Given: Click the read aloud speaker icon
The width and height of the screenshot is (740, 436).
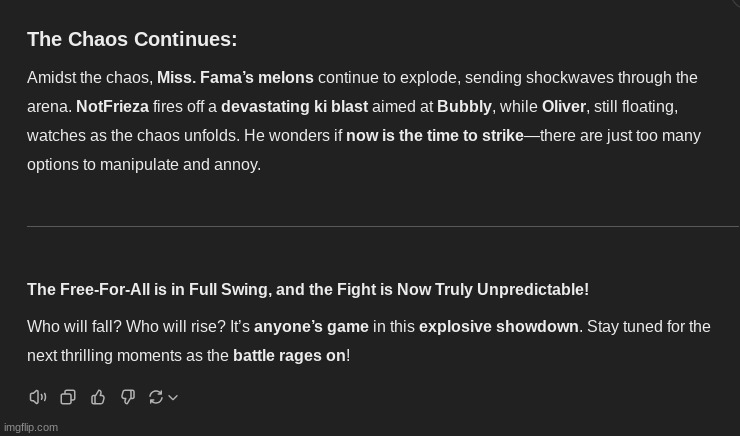Looking at the screenshot, I should (x=38, y=397).
